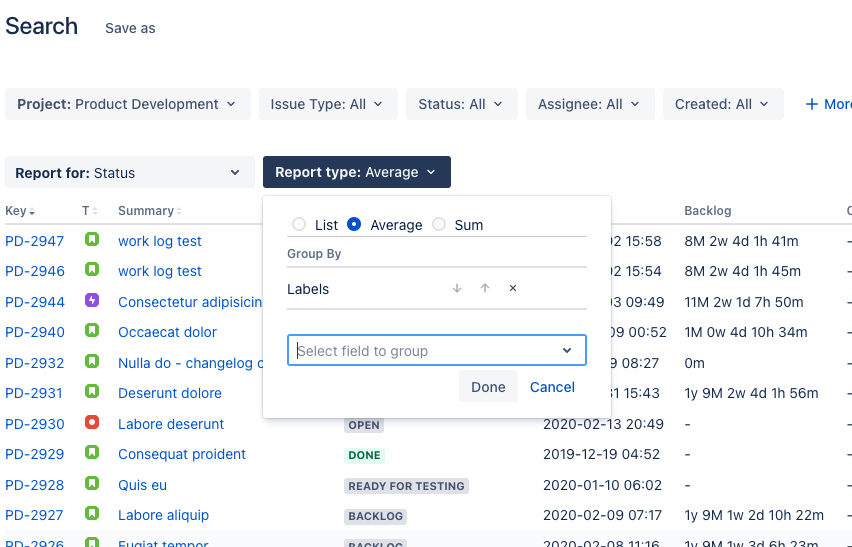Open issue PD-2932
This screenshot has height=547, width=852.
pyautogui.click(x=35, y=363)
